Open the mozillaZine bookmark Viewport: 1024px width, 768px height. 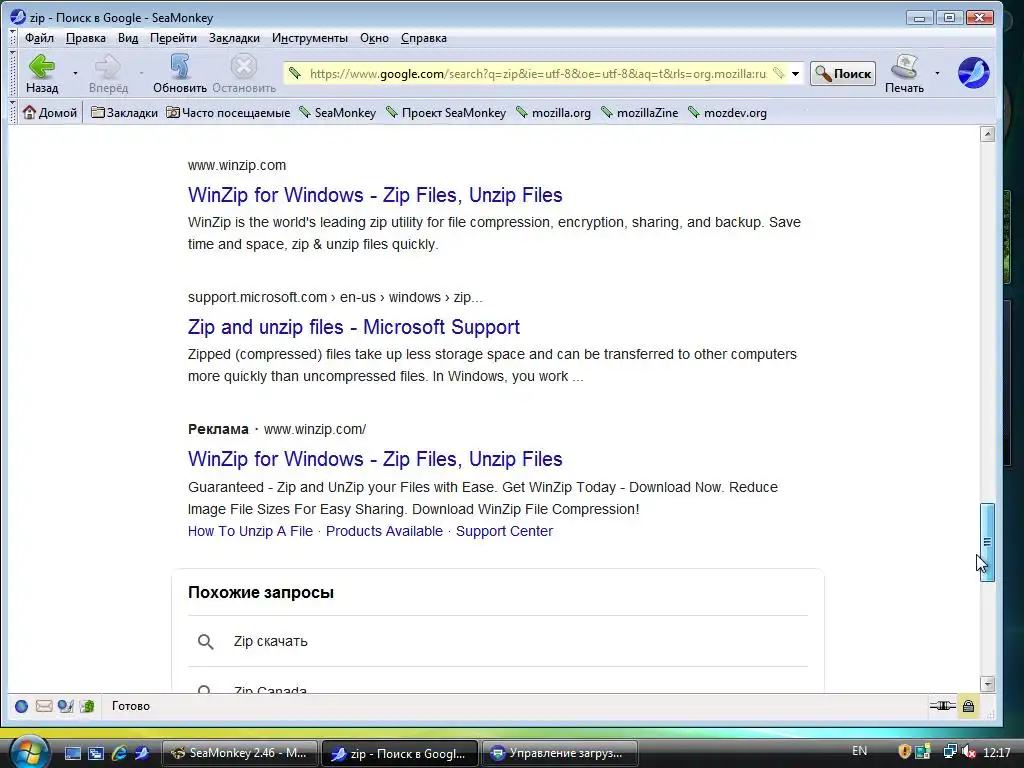(x=639, y=112)
